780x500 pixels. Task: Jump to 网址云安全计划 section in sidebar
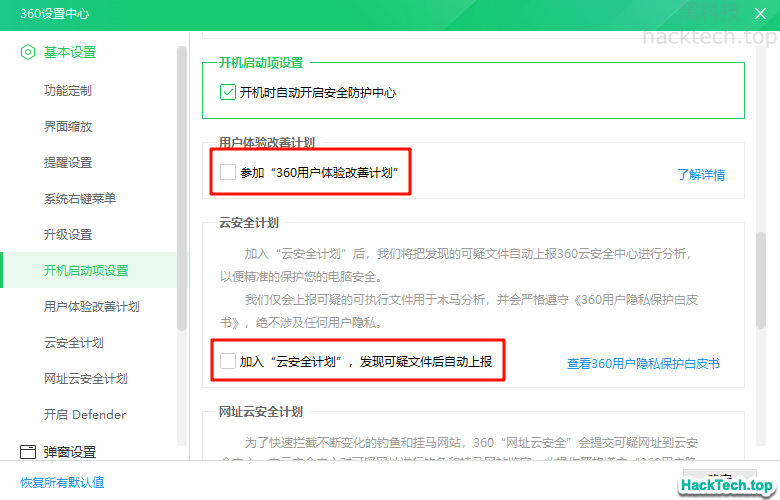(x=86, y=379)
